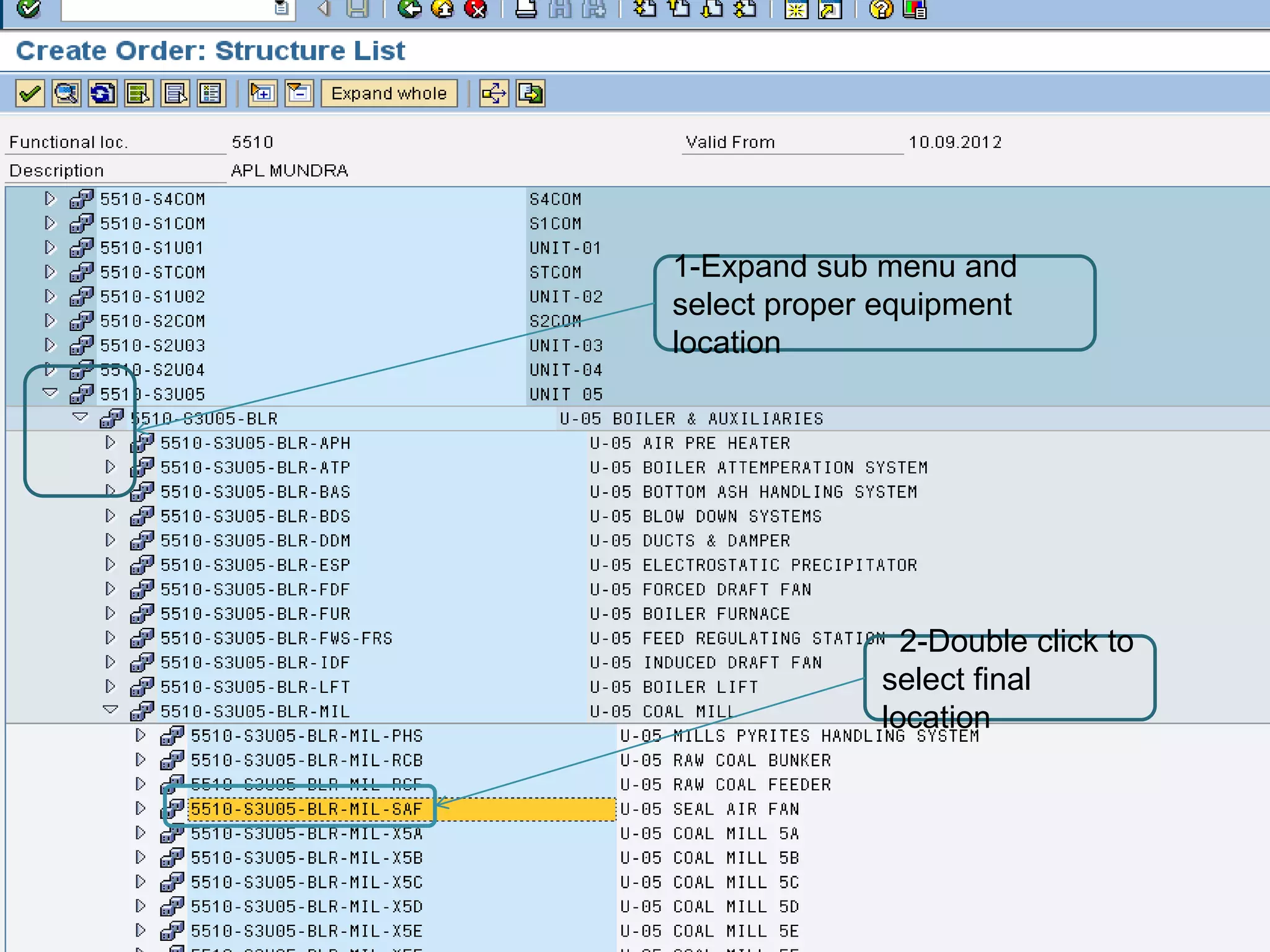The width and height of the screenshot is (1270, 952).
Task: Select row 5510-S3U05-BLR-FWS-FRS
Action: click(x=277, y=638)
